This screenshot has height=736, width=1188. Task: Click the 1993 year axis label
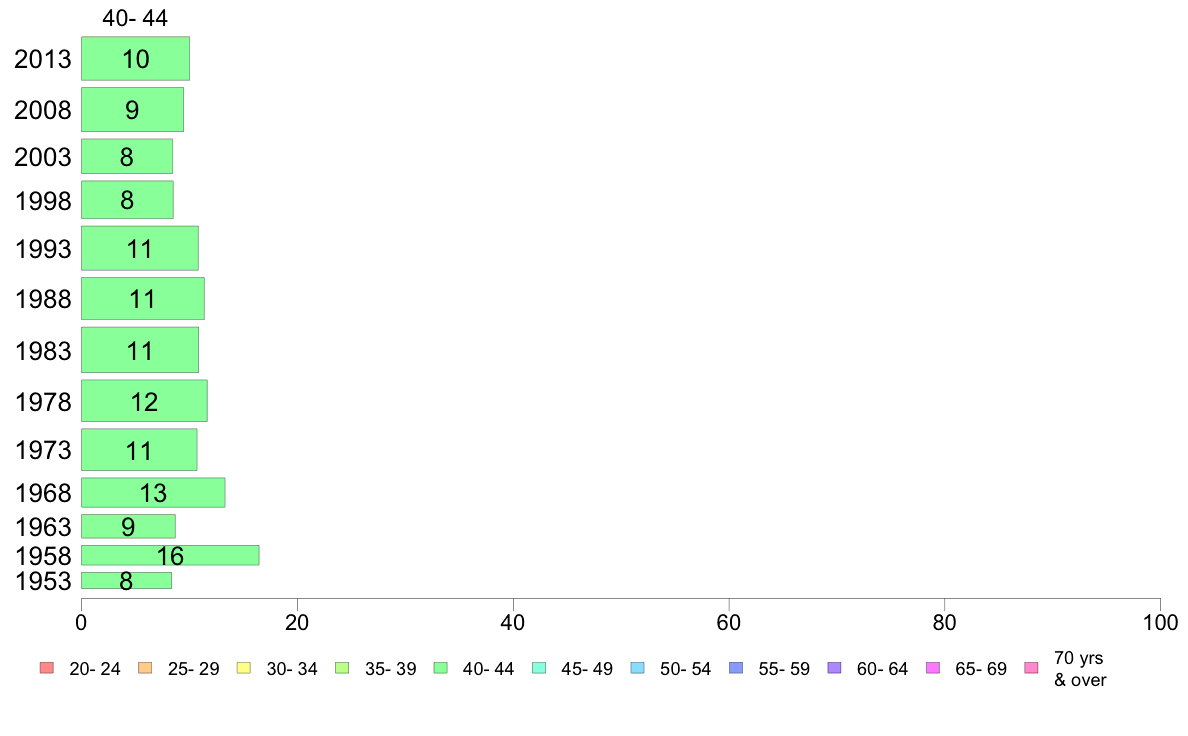tap(43, 249)
